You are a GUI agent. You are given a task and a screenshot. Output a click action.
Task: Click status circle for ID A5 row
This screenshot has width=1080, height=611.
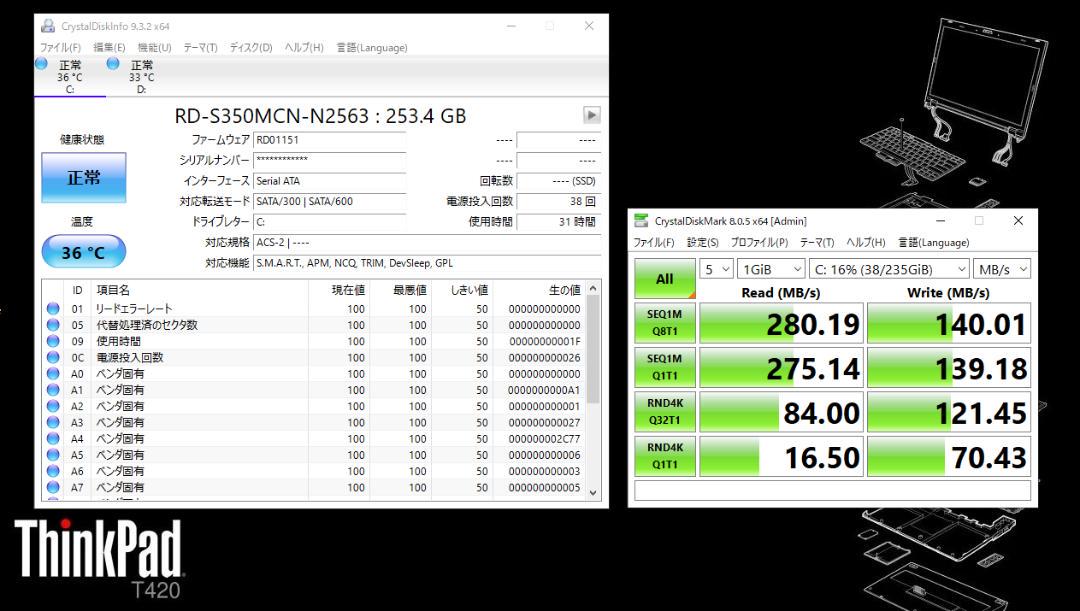[53, 455]
